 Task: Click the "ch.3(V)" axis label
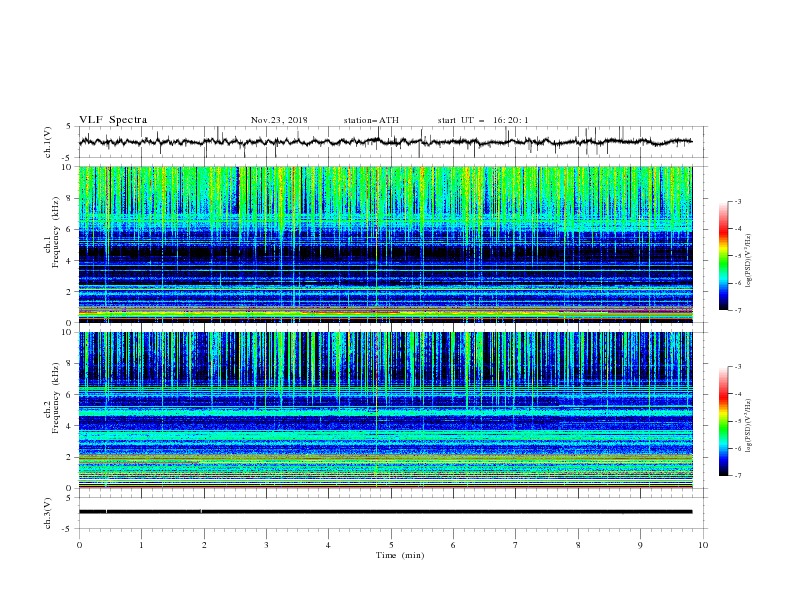pos(48,513)
